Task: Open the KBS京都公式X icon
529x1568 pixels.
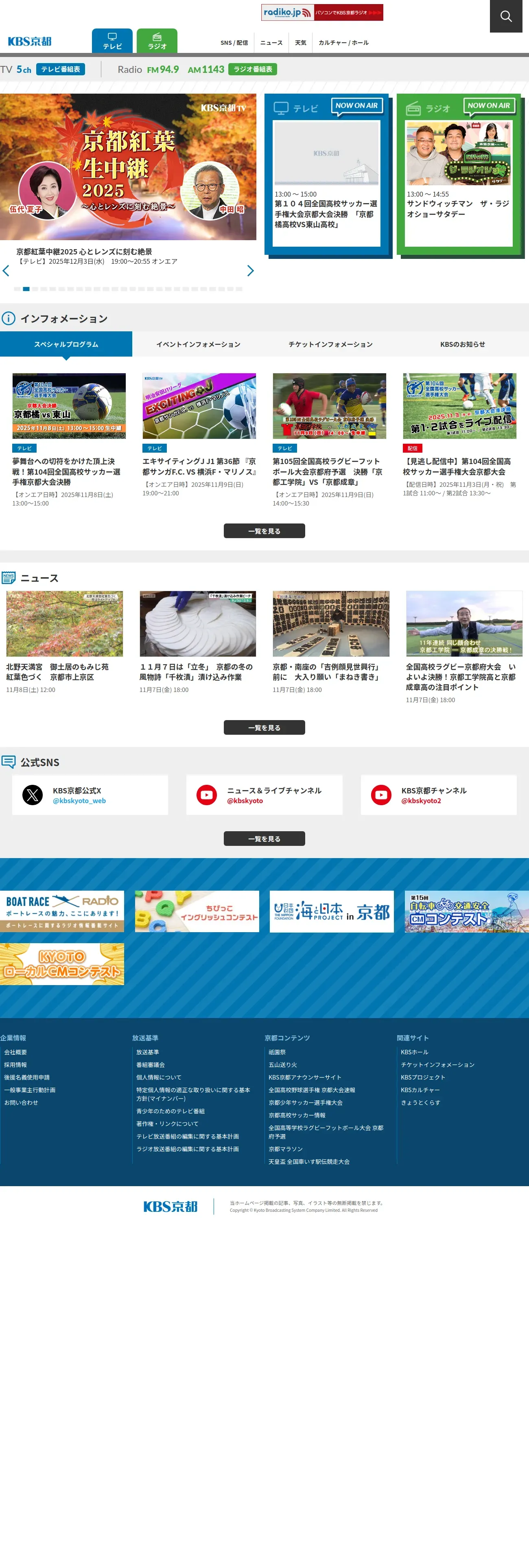Action: pos(33,795)
